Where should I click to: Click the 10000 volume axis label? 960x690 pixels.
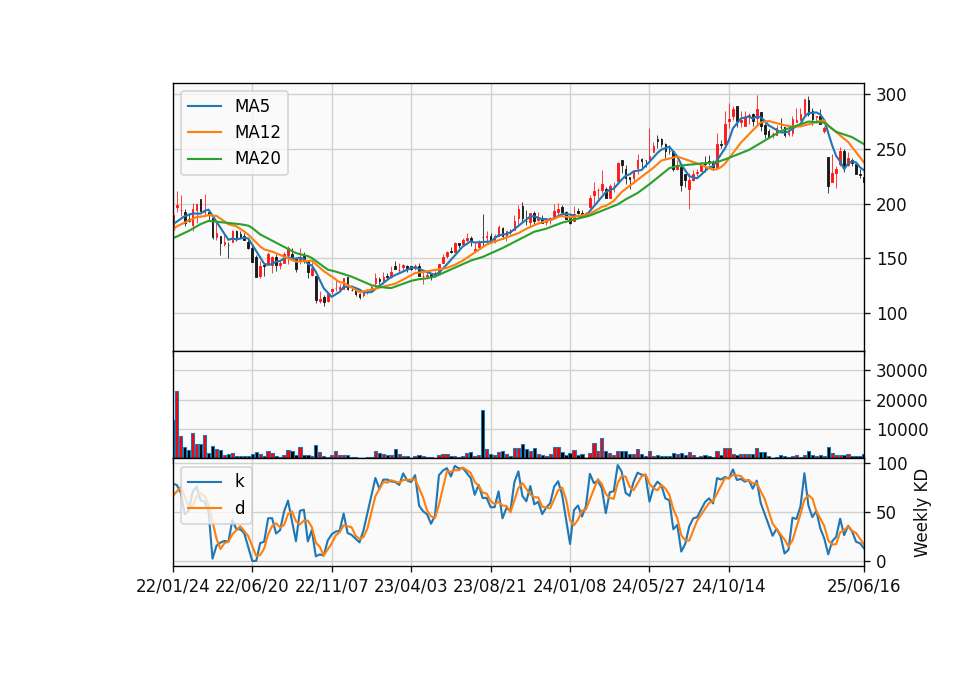[x=901, y=430]
